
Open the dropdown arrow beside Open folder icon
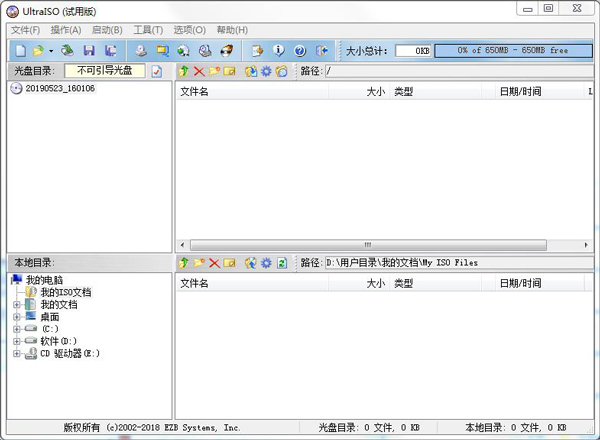(50, 50)
